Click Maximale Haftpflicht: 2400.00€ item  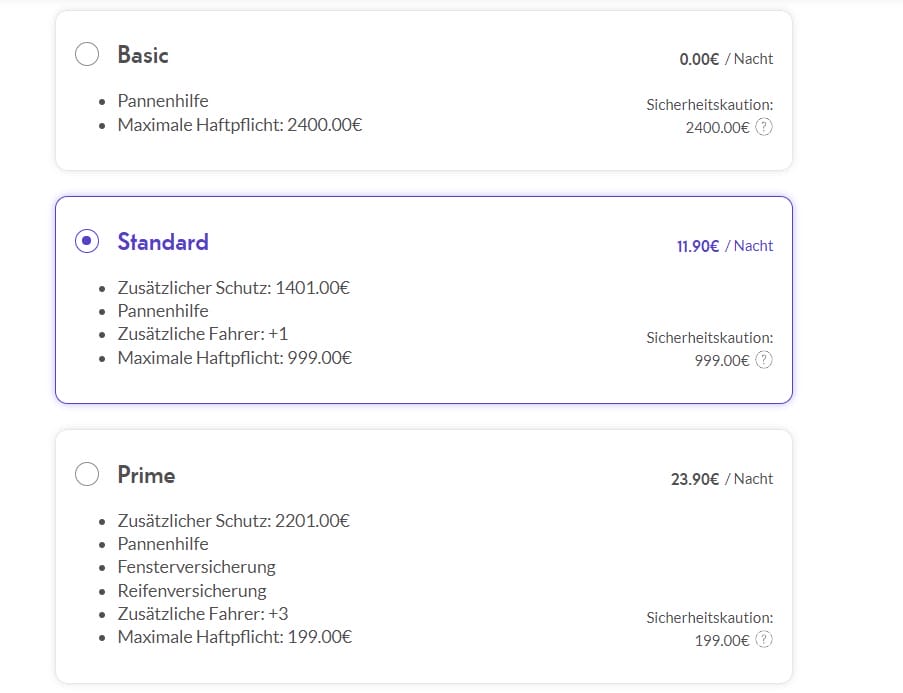pos(240,125)
